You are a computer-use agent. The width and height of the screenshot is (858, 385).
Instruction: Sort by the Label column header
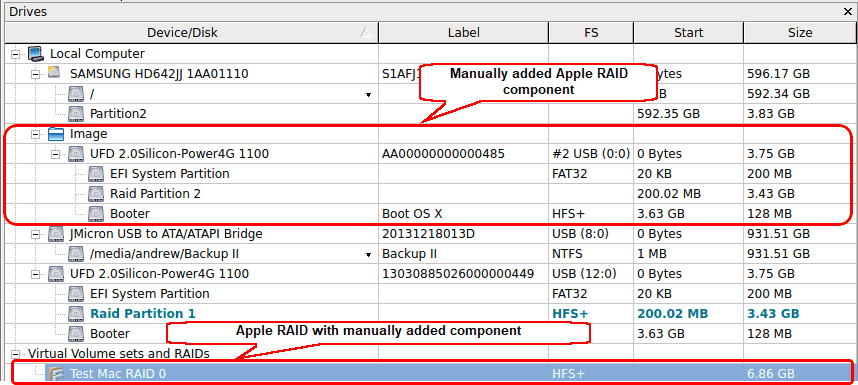pyautogui.click(x=463, y=33)
